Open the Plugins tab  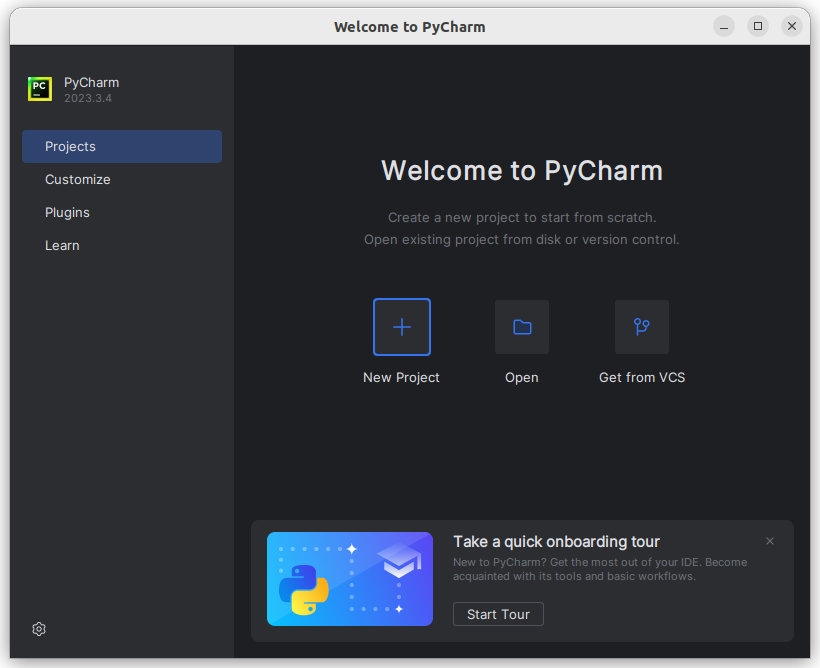(x=67, y=213)
